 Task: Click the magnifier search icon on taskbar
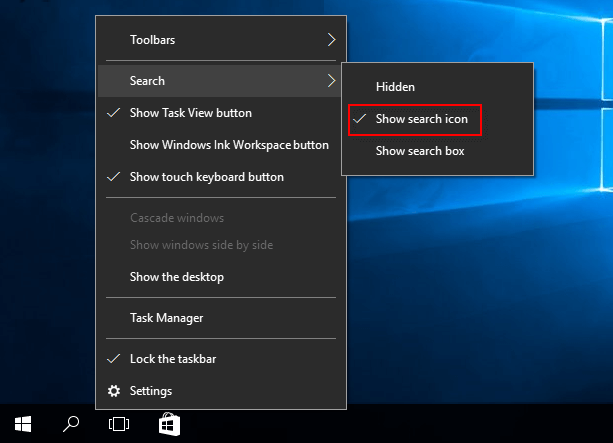71,424
